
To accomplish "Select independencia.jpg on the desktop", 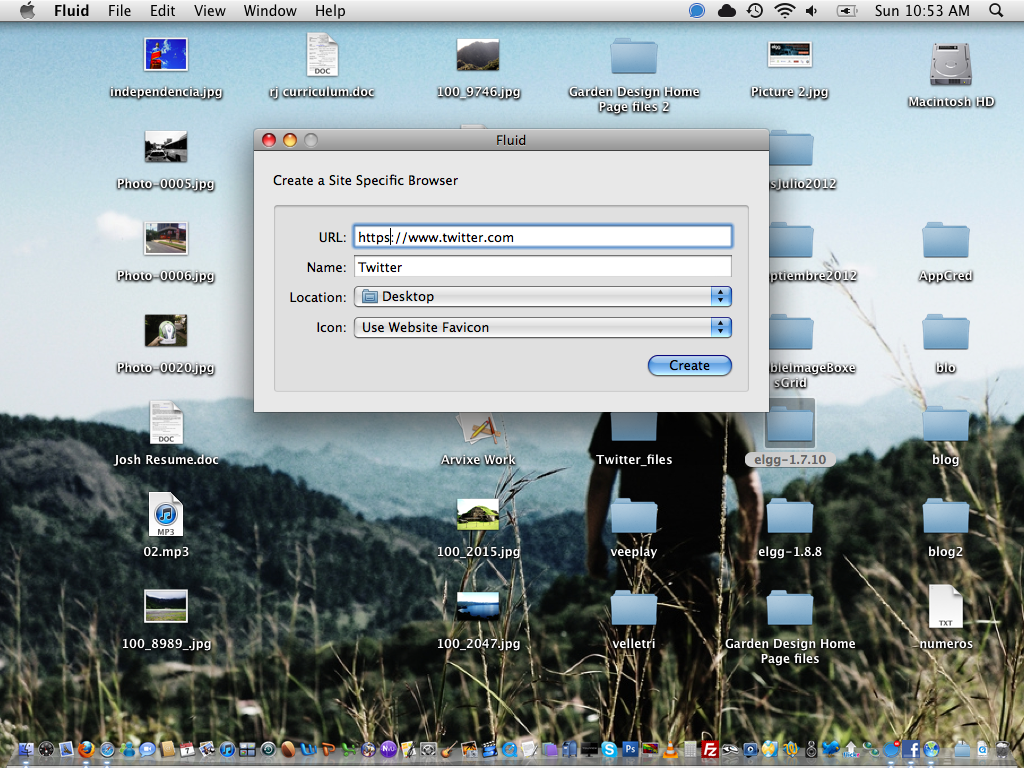I will click(x=166, y=54).
